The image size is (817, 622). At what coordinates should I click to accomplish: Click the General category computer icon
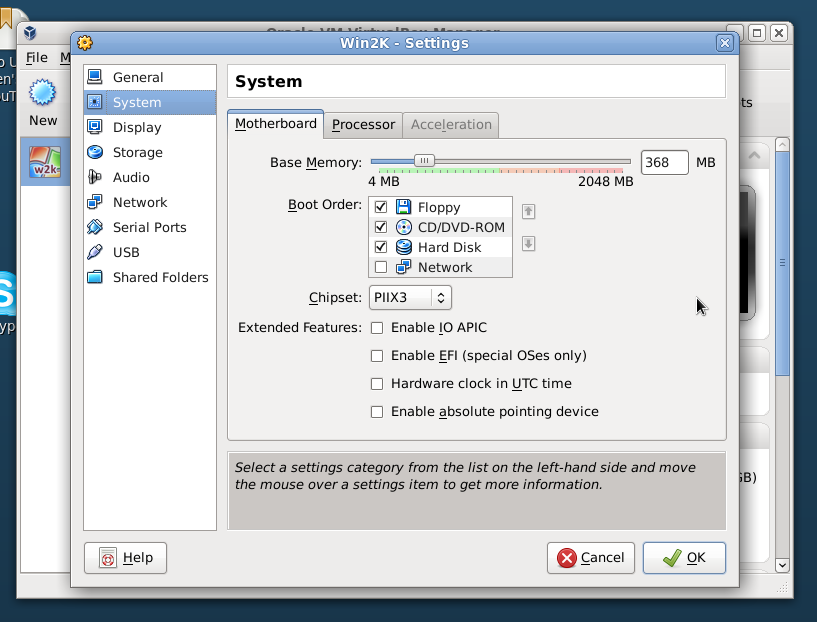[x=95, y=77]
